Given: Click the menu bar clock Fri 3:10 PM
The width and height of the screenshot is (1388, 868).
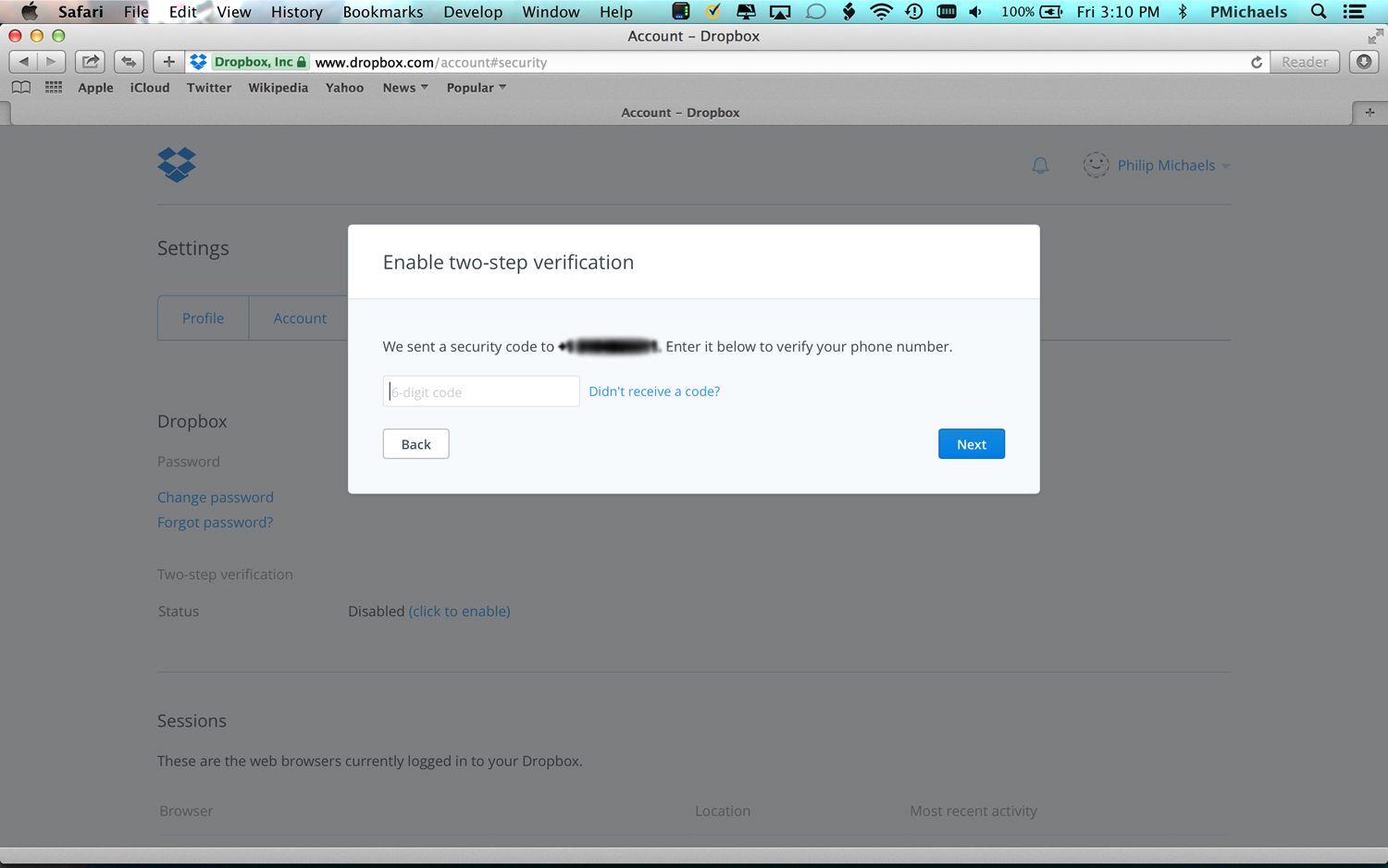Looking at the screenshot, I should click(x=1118, y=11).
